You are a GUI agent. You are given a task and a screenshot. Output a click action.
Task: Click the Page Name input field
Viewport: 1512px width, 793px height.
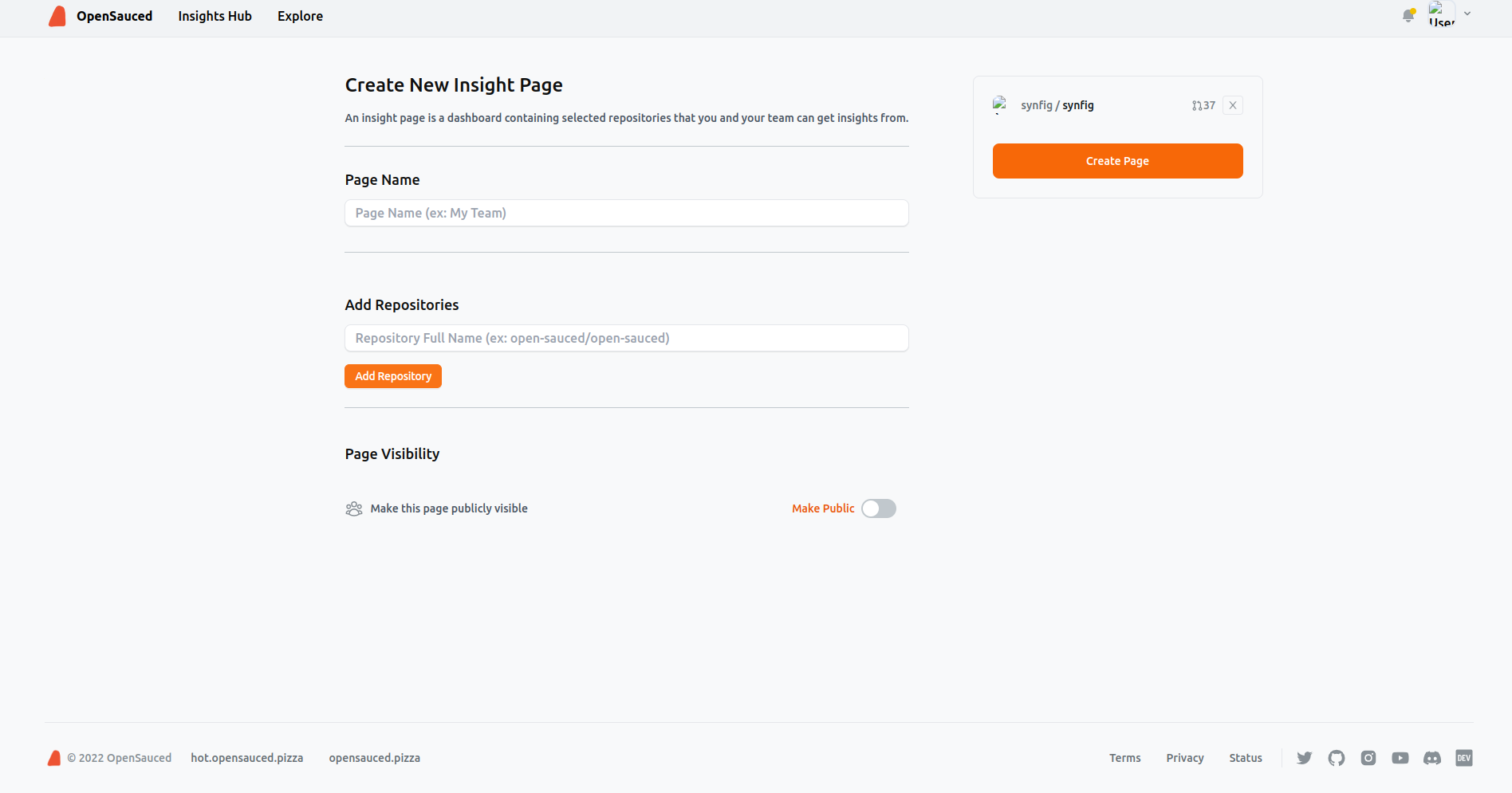(626, 213)
